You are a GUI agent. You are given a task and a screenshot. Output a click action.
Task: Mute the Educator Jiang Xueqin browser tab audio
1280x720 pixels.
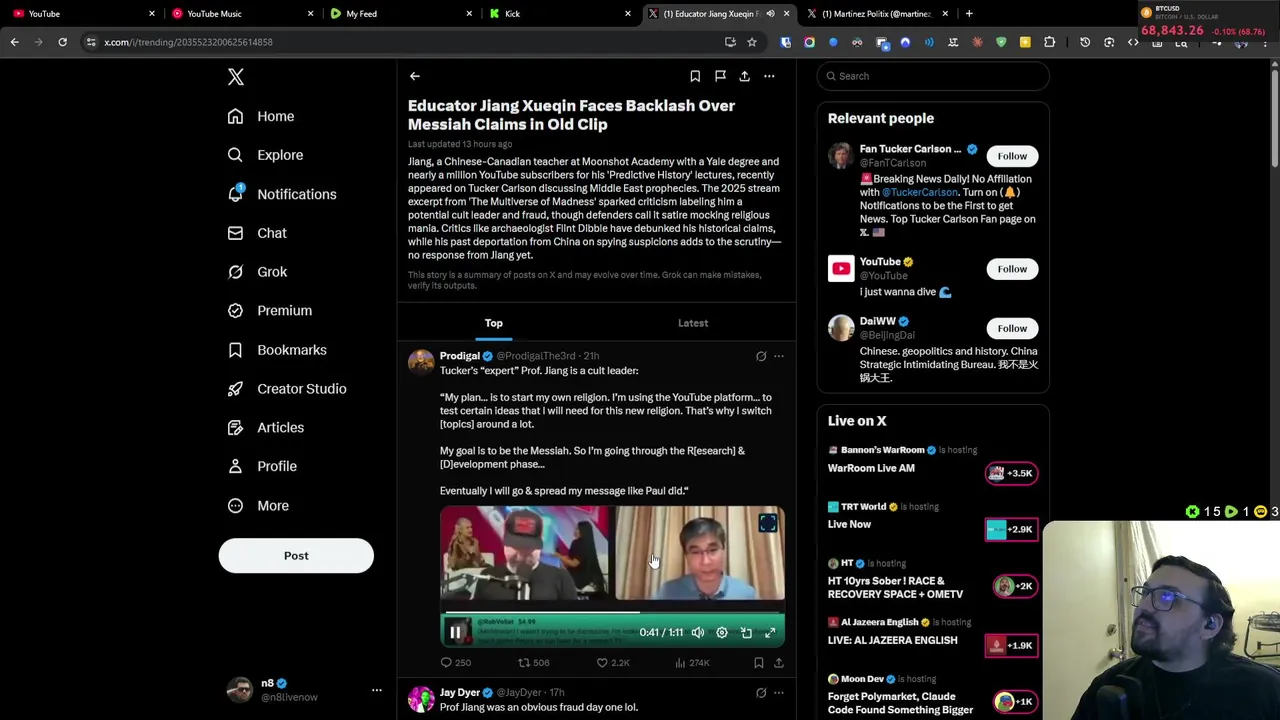(770, 14)
